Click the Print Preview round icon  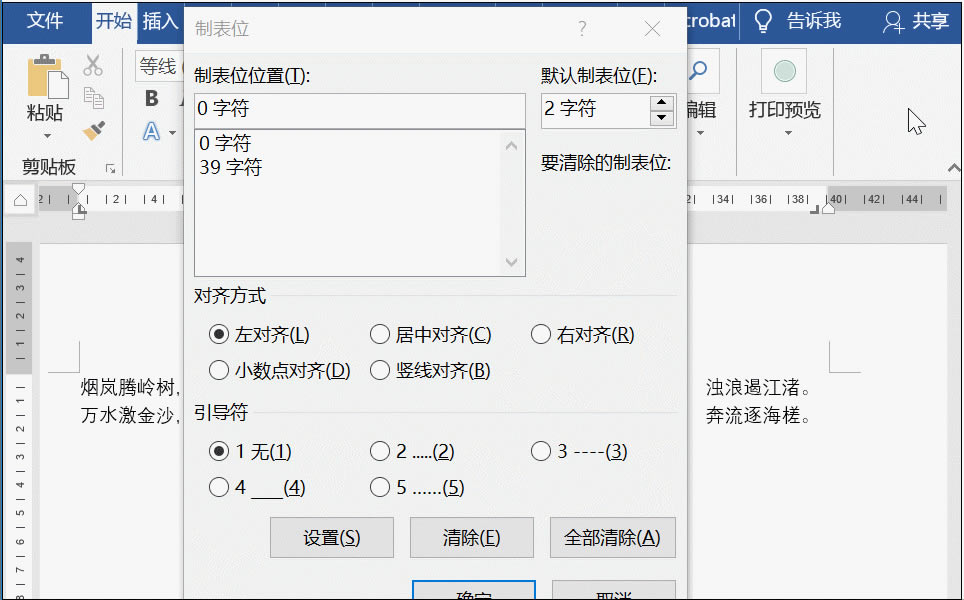click(784, 71)
